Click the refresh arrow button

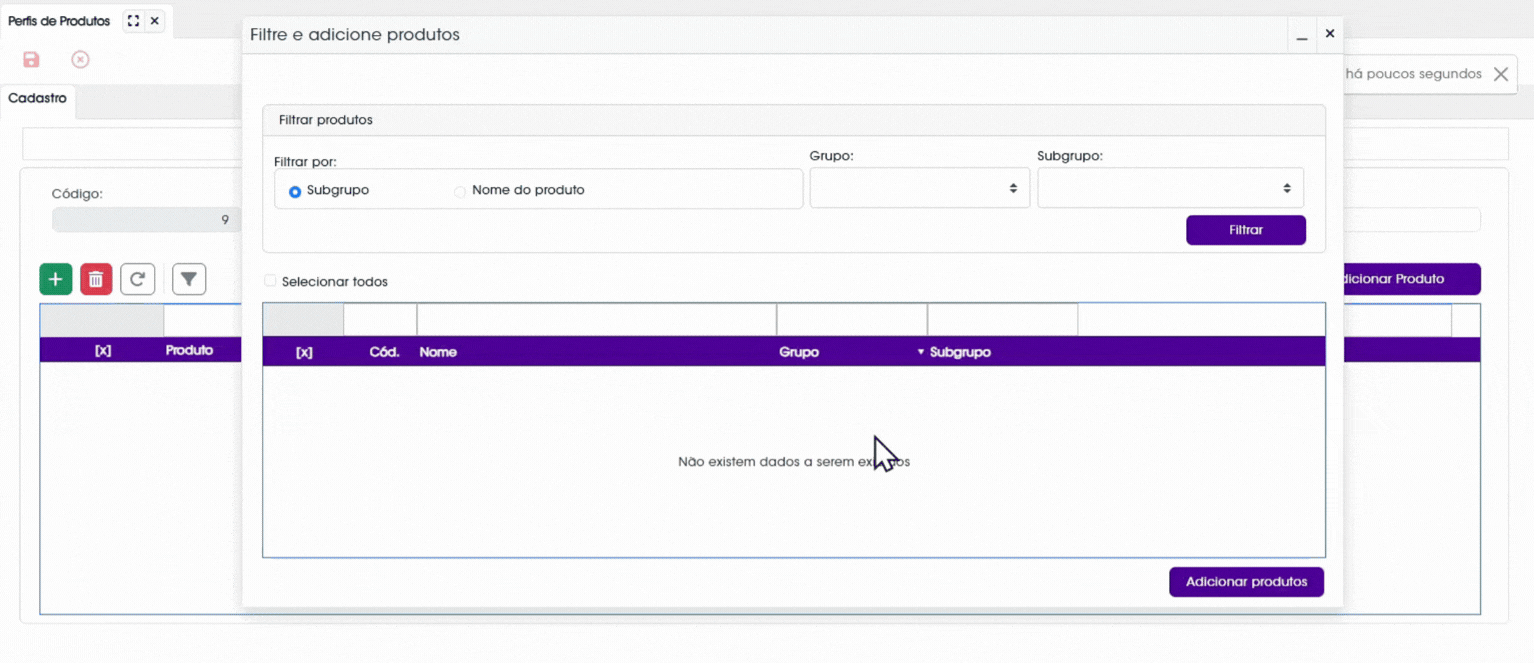click(138, 279)
